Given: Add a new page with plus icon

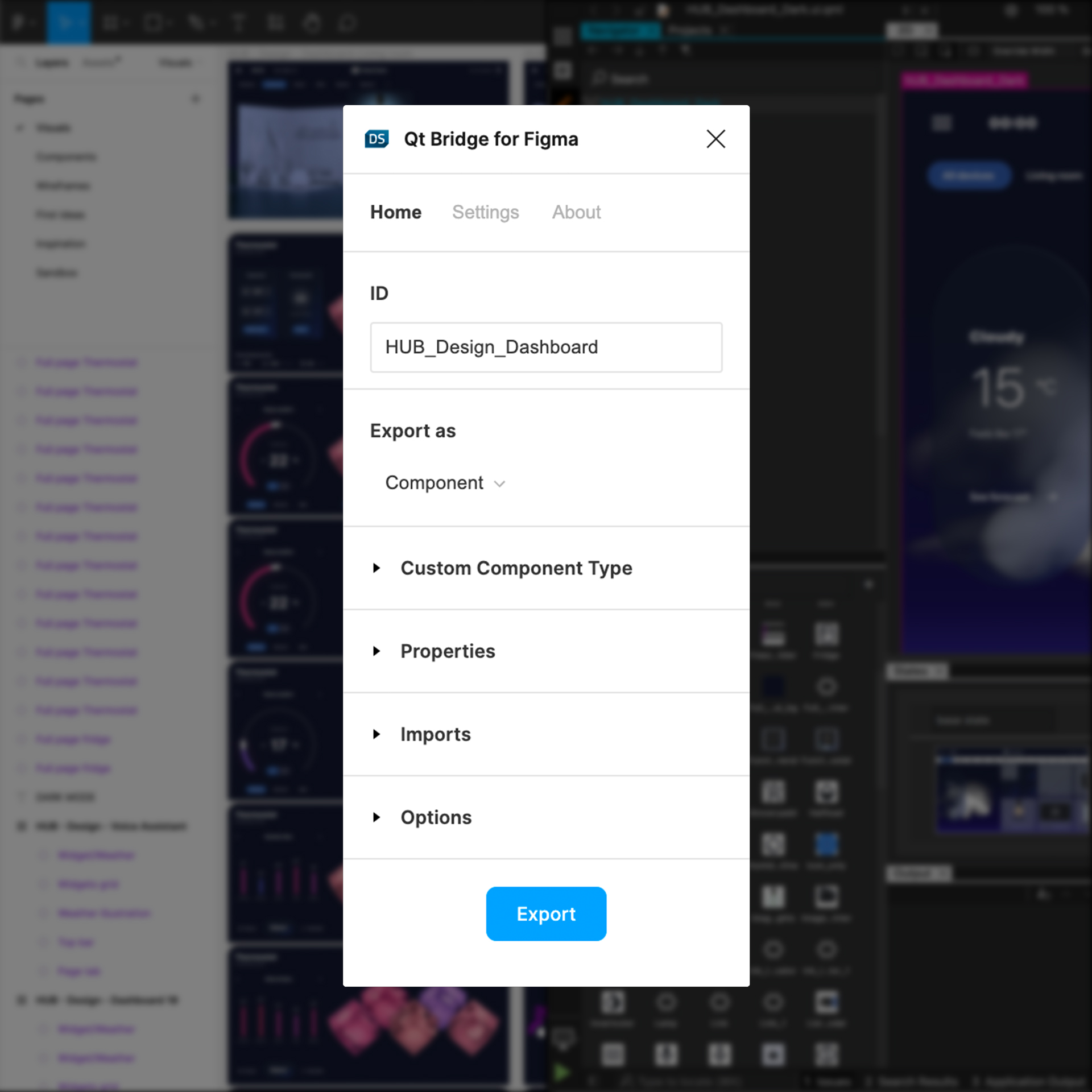Looking at the screenshot, I should click(196, 99).
